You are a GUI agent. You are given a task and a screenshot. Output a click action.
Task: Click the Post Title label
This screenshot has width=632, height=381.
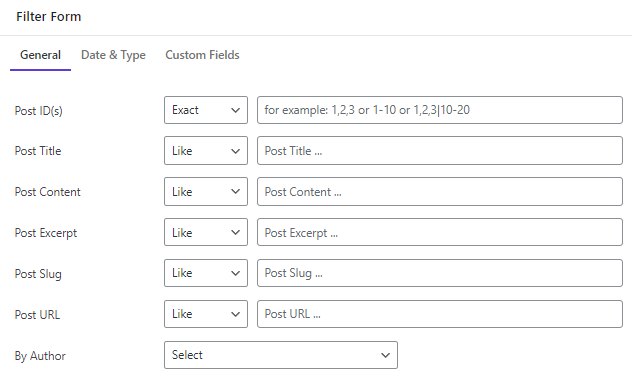[x=38, y=151]
